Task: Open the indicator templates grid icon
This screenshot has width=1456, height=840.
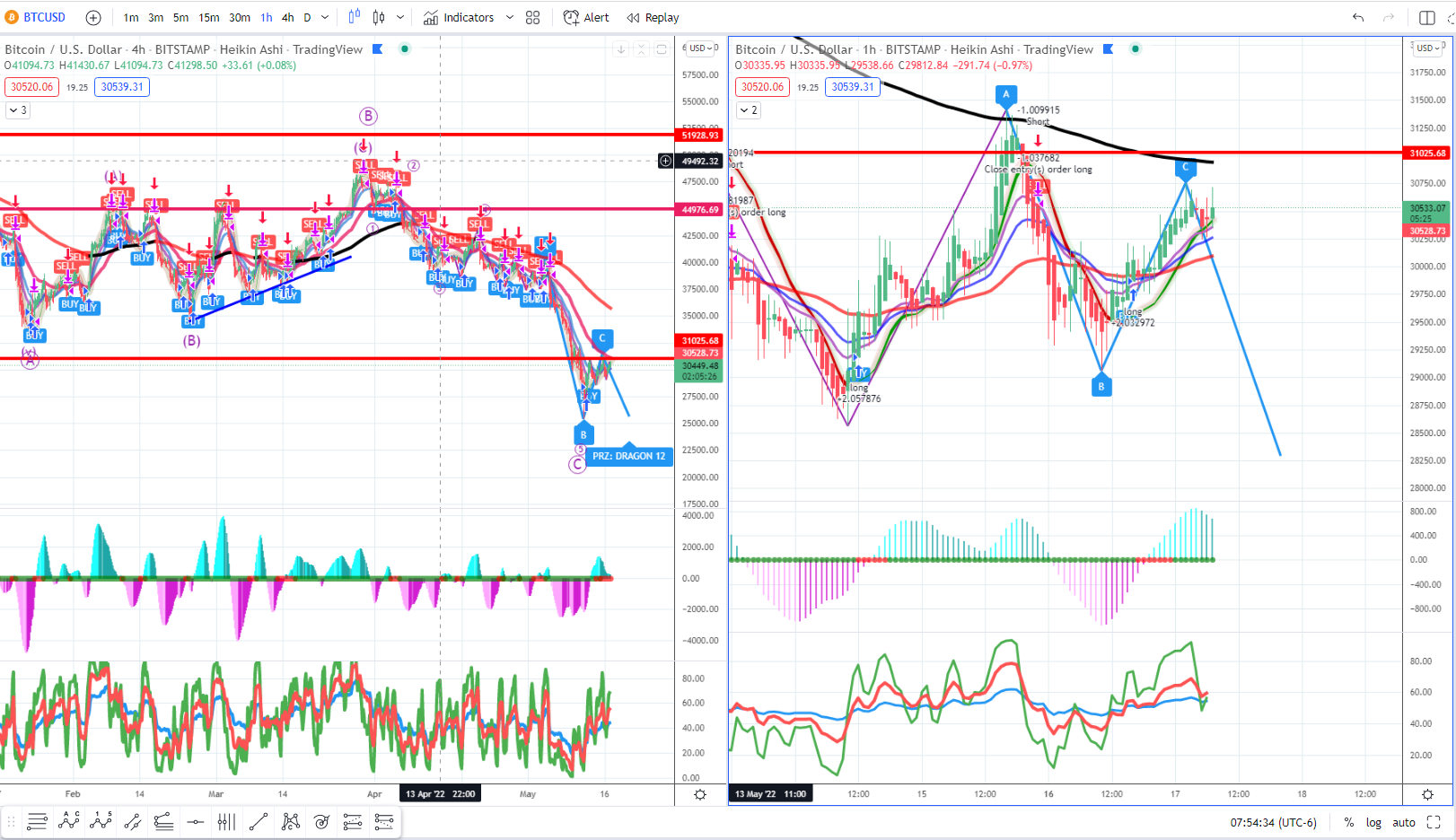Action: 532,17
